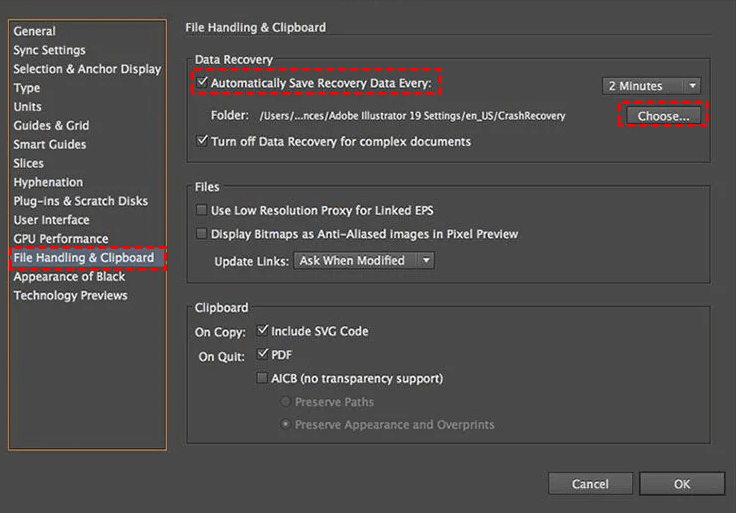Go to GPU Performance preferences

(x=60, y=239)
